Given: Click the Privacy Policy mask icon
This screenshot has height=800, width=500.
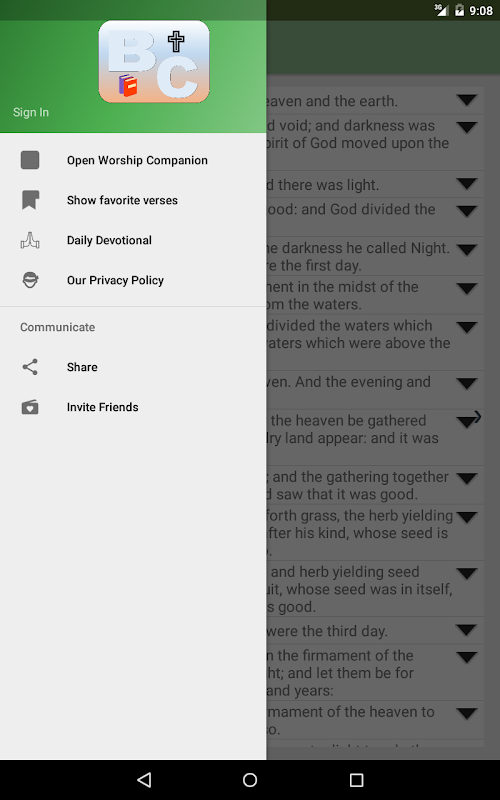Looking at the screenshot, I should click(30, 280).
